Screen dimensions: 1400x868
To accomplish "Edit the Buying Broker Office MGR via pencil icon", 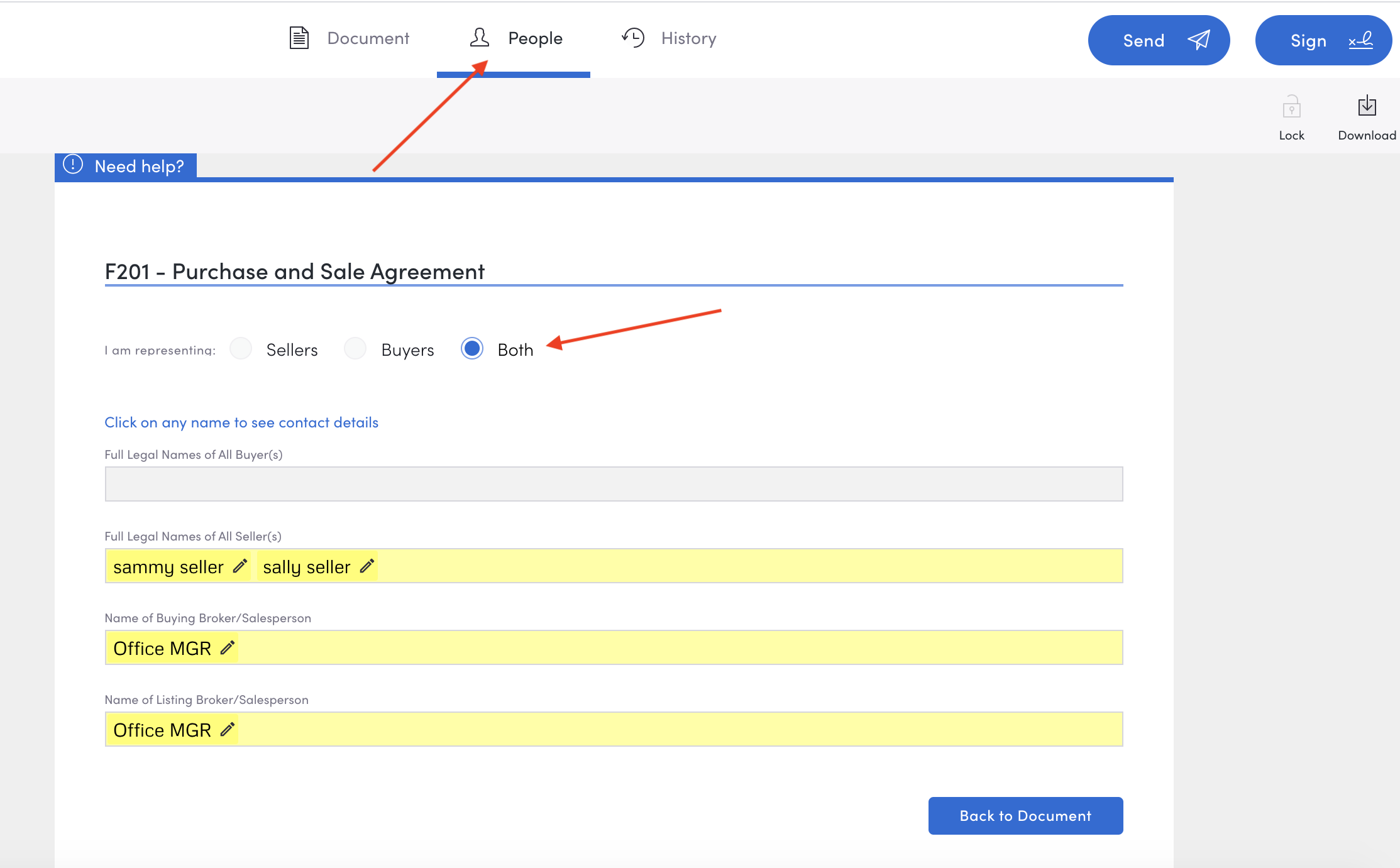I will [226, 648].
